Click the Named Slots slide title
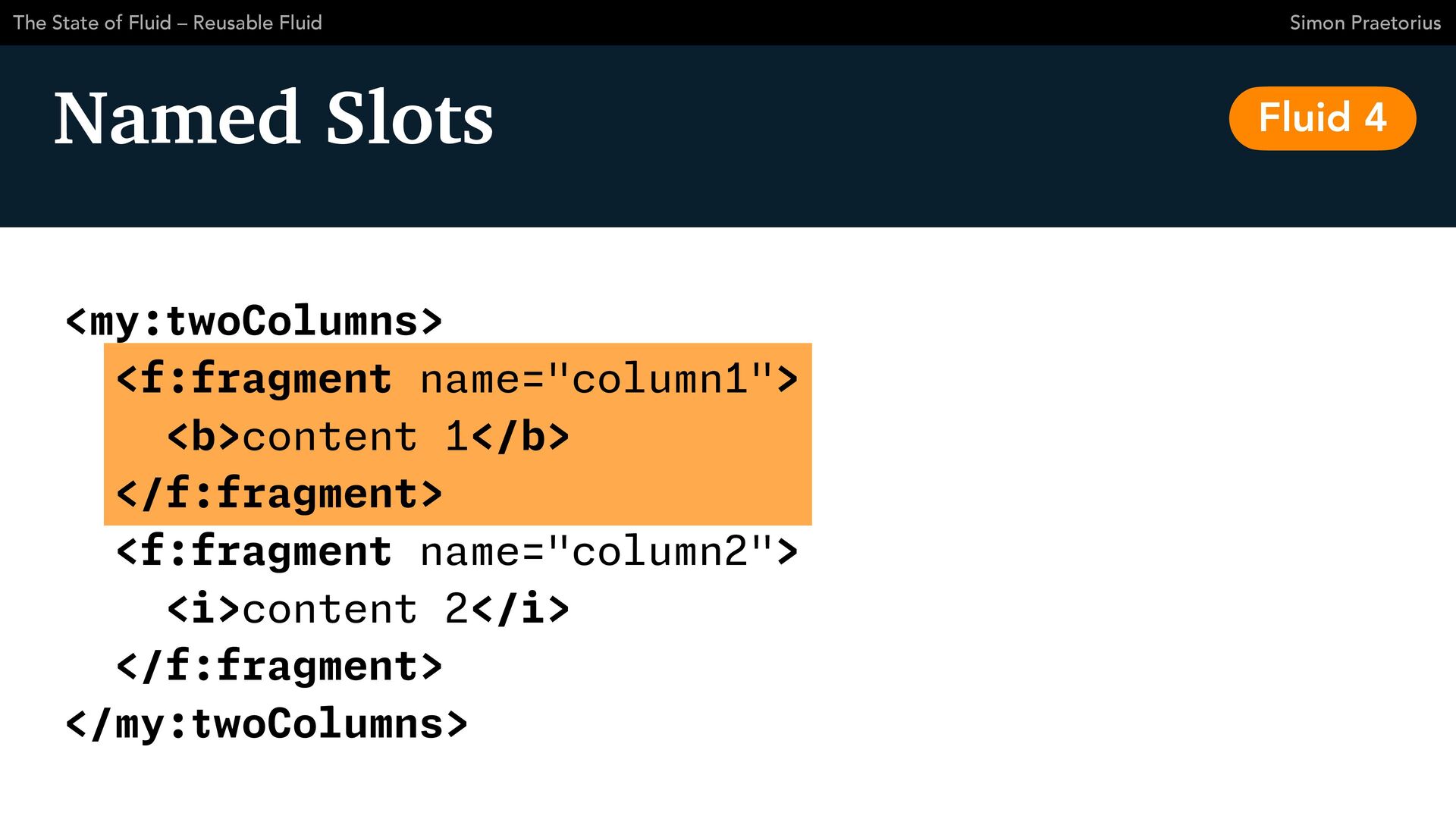1456x819 pixels. click(x=274, y=118)
